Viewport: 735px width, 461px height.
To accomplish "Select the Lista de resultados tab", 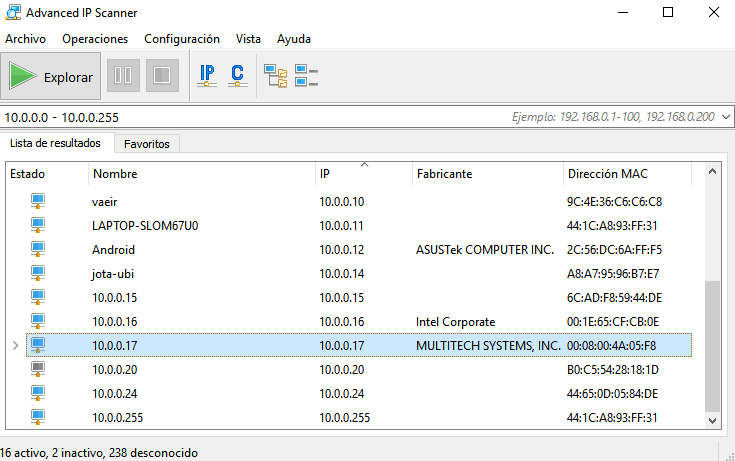I will click(55, 143).
